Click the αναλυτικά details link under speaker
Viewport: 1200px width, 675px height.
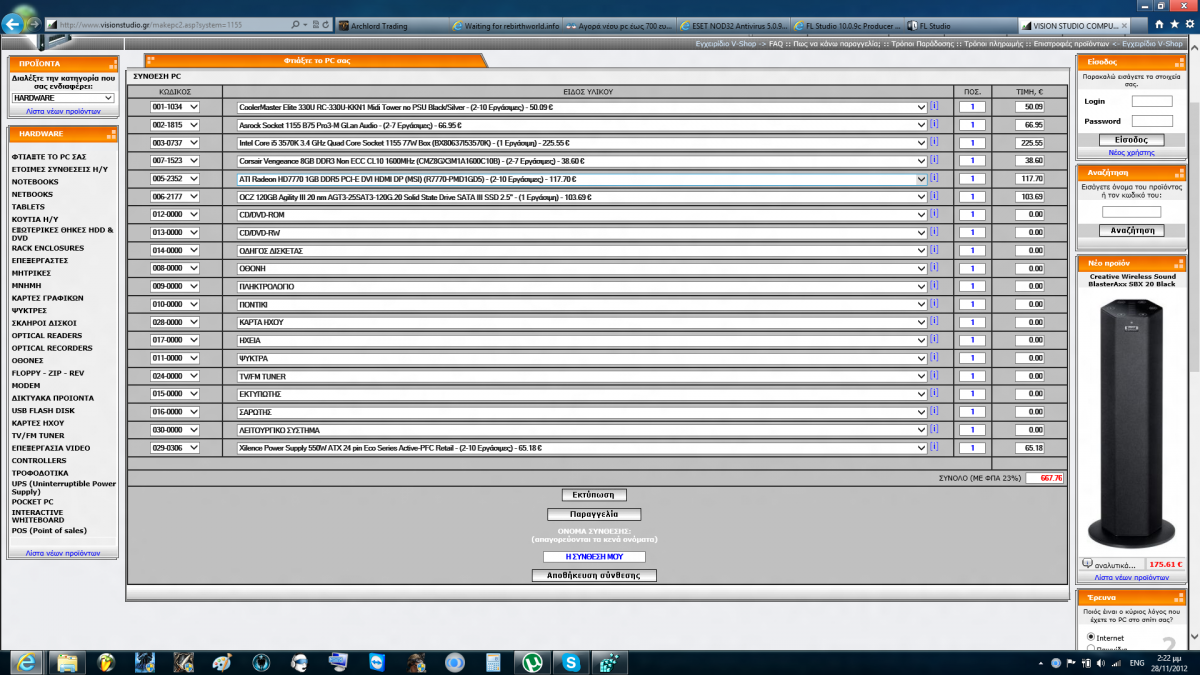[x=1115, y=564]
